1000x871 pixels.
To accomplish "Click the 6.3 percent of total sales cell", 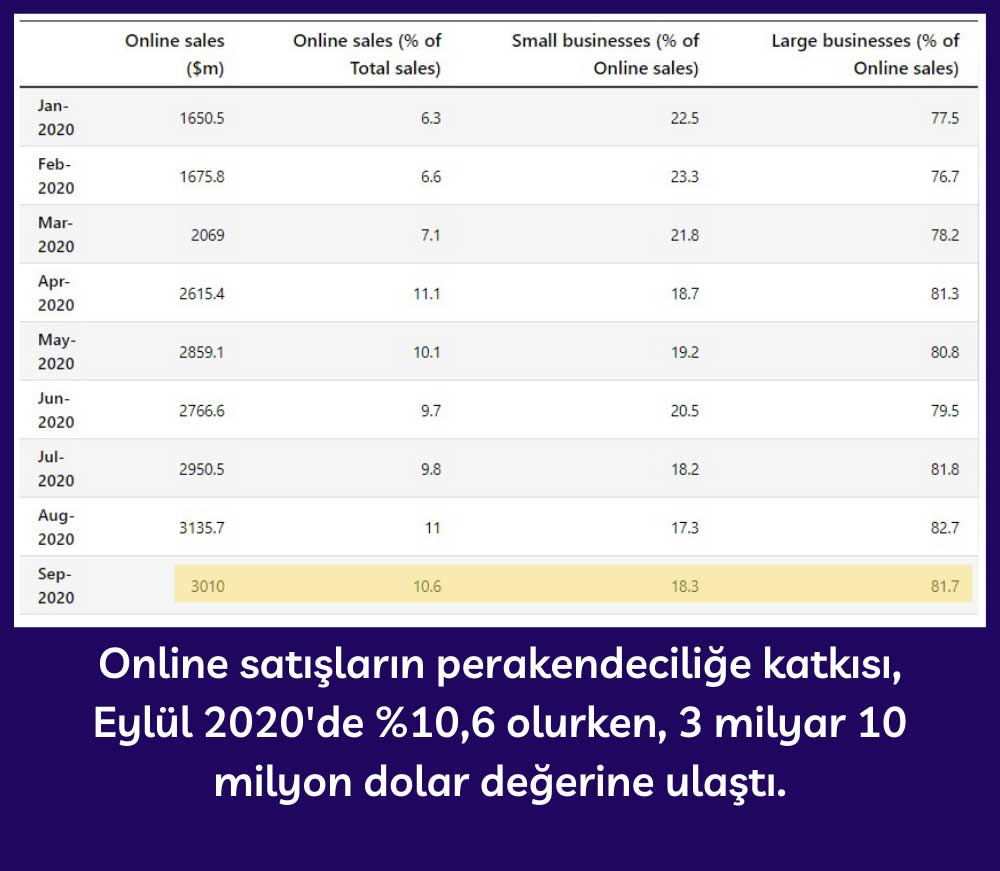I will coord(431,118).
